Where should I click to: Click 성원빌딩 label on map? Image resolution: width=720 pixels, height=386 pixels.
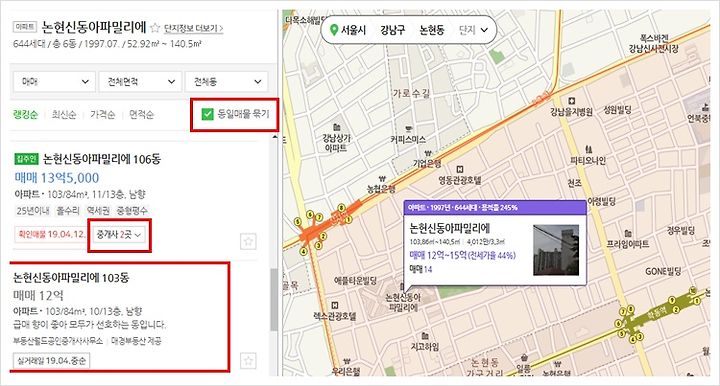[617, 110]
